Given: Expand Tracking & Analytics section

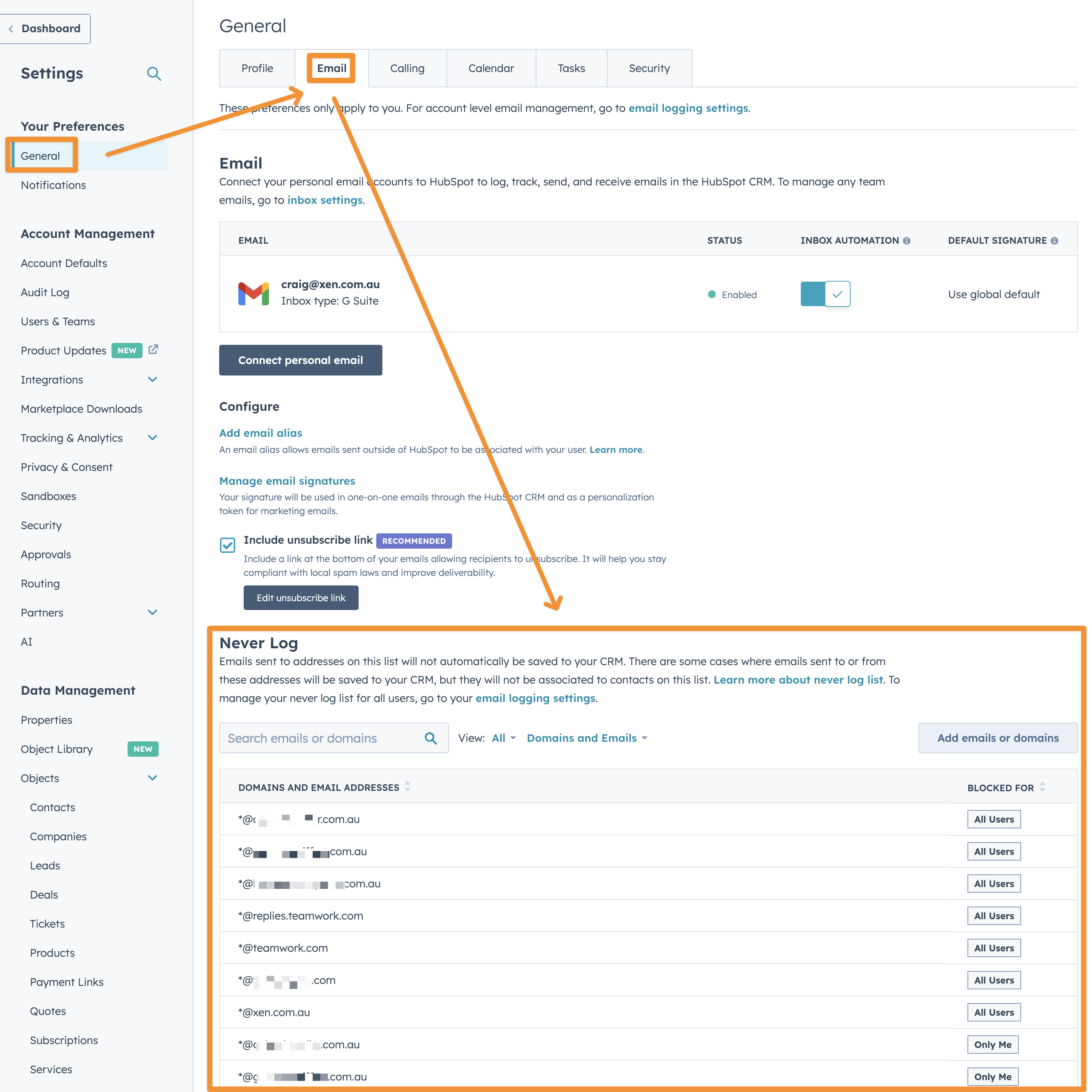Looking at the screenshot, I should coord(152,438).
